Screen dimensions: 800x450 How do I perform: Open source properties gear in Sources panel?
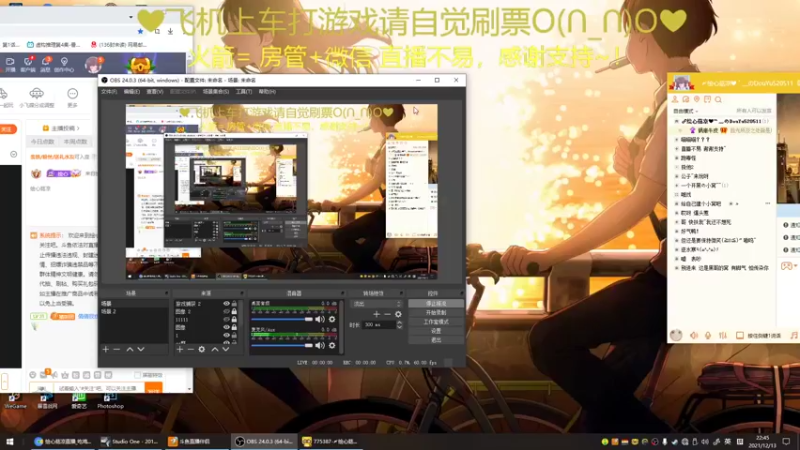[x=202, y=349]
